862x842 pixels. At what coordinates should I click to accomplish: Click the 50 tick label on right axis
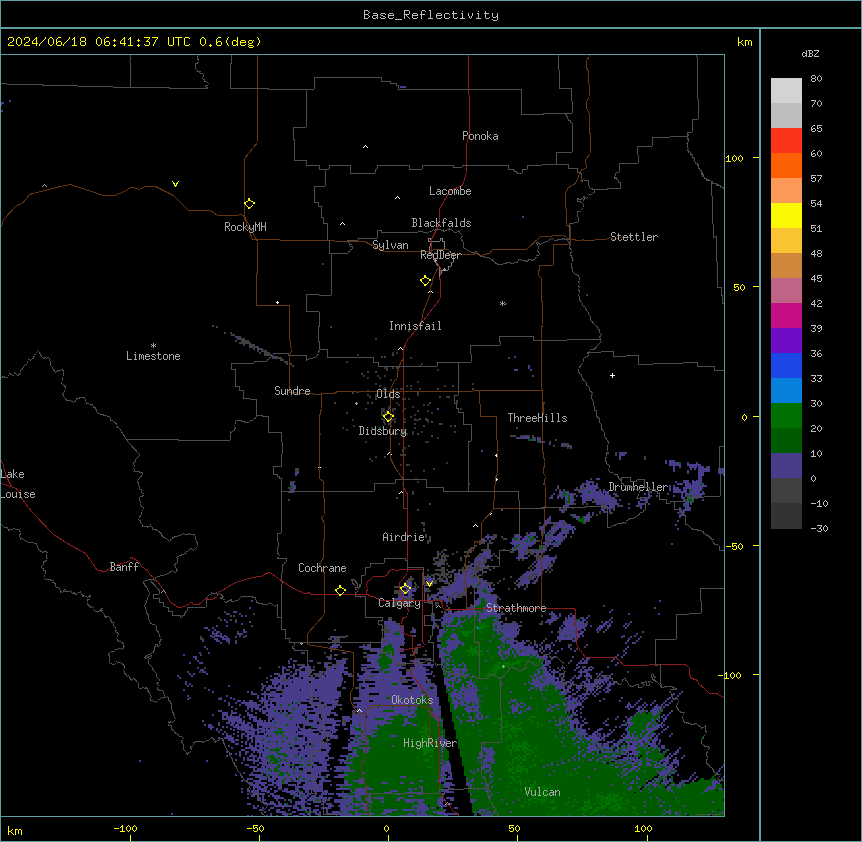click(739, 287)
